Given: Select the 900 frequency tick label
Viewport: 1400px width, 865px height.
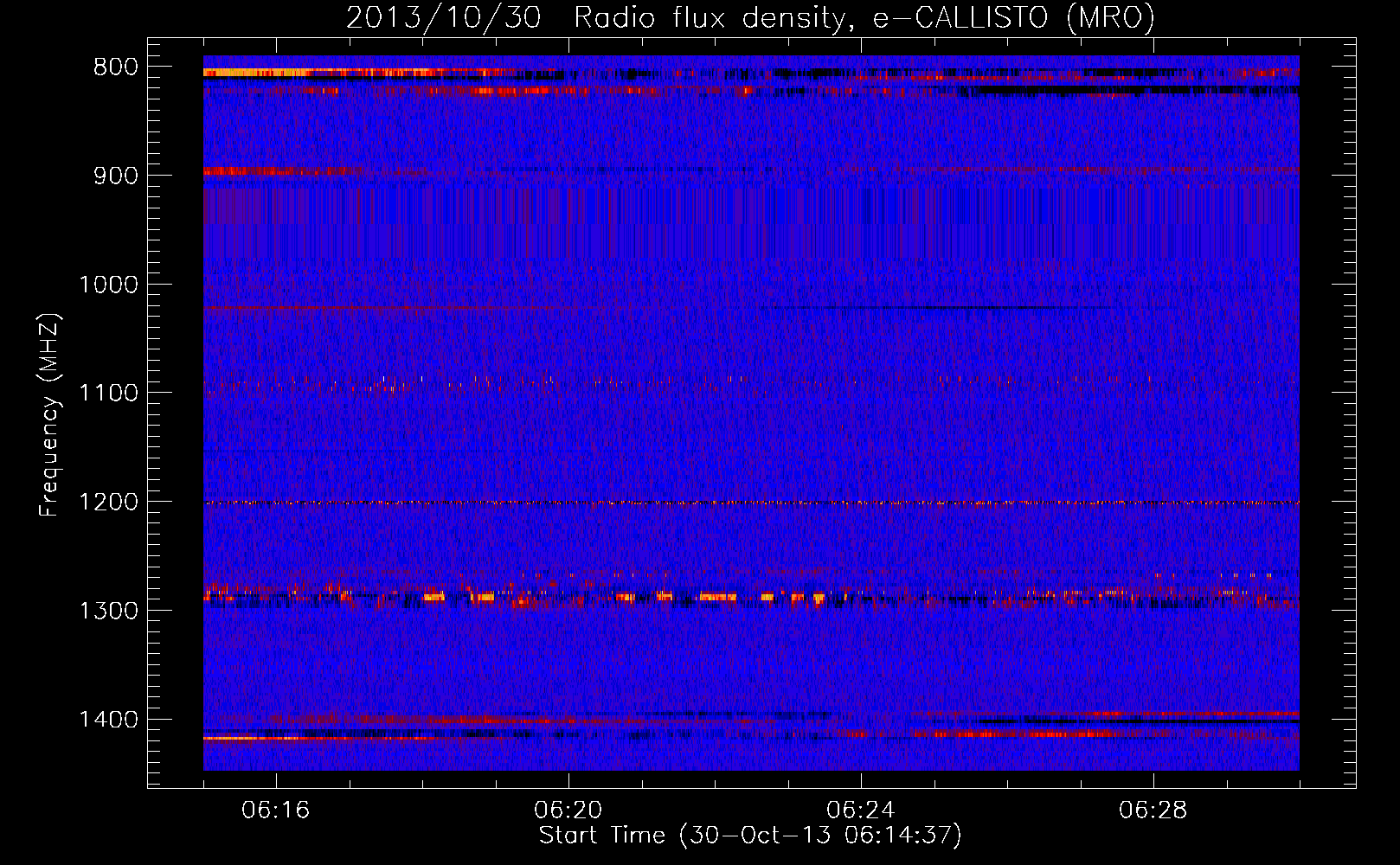Looking at the screenshot, I should [x=116, y=176].
